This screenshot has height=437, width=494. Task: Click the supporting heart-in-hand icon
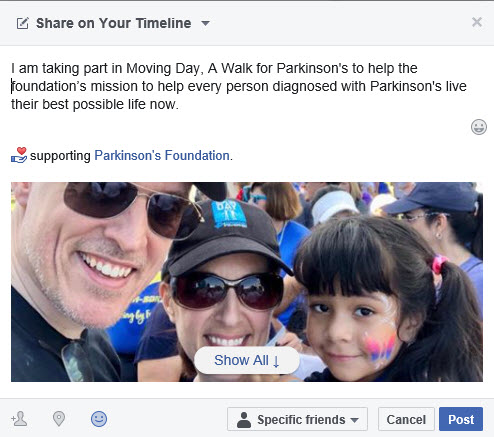[x=19, y=155]
